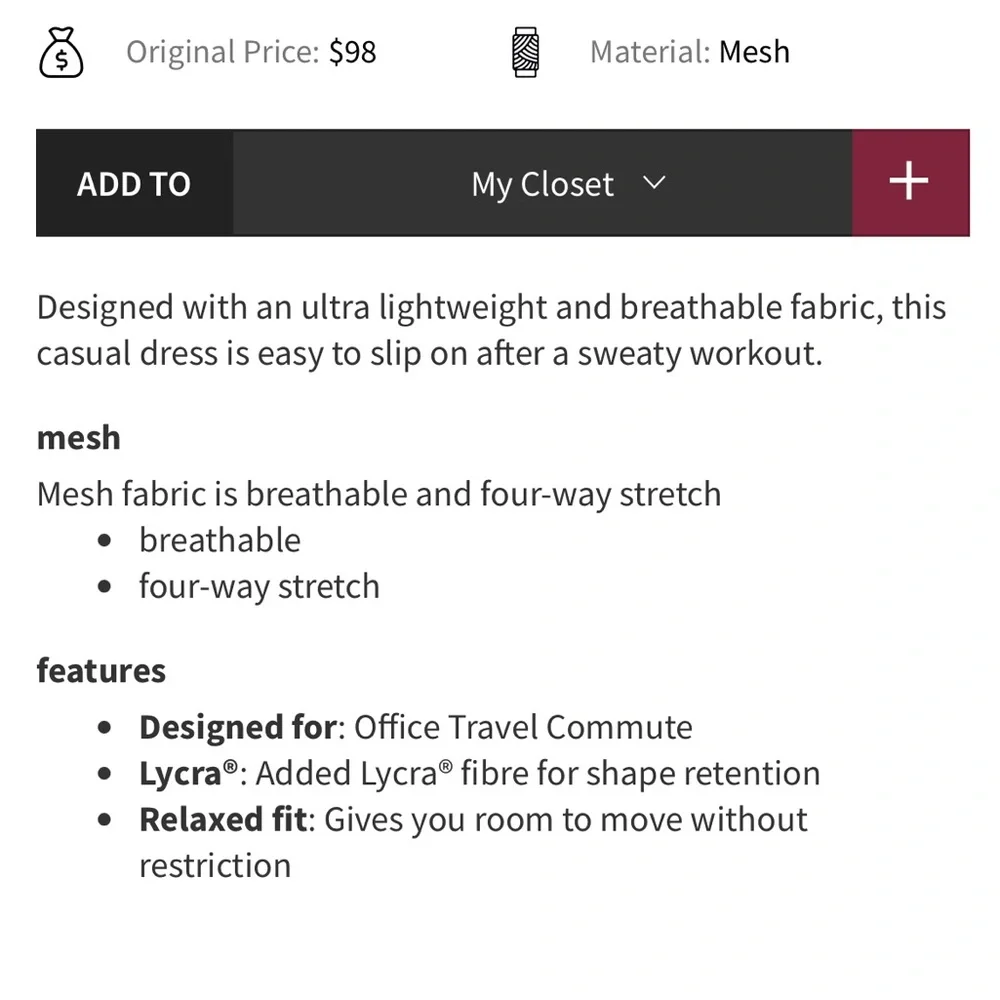Click the mesh section heading

click(78, 438)
